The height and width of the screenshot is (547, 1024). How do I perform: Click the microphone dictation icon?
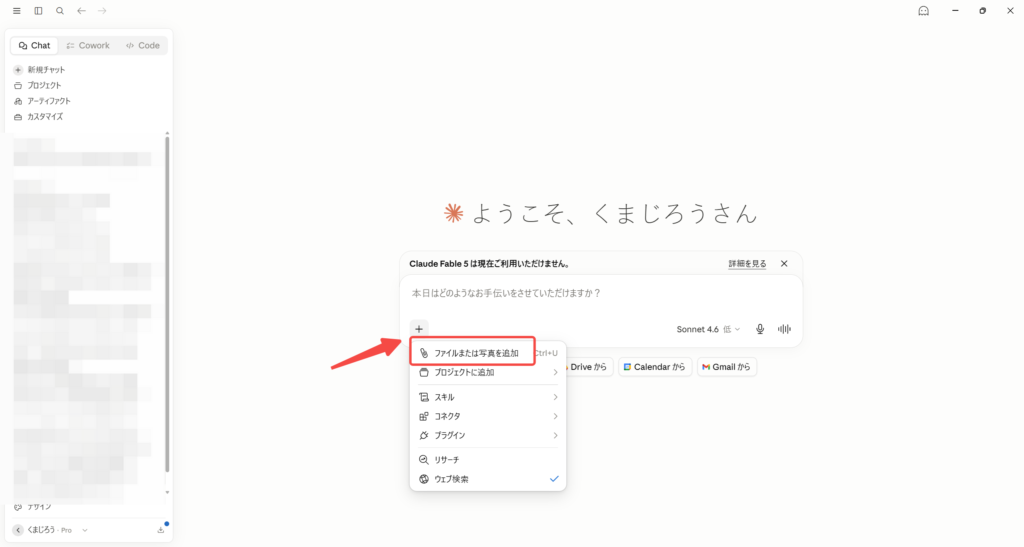760,330
